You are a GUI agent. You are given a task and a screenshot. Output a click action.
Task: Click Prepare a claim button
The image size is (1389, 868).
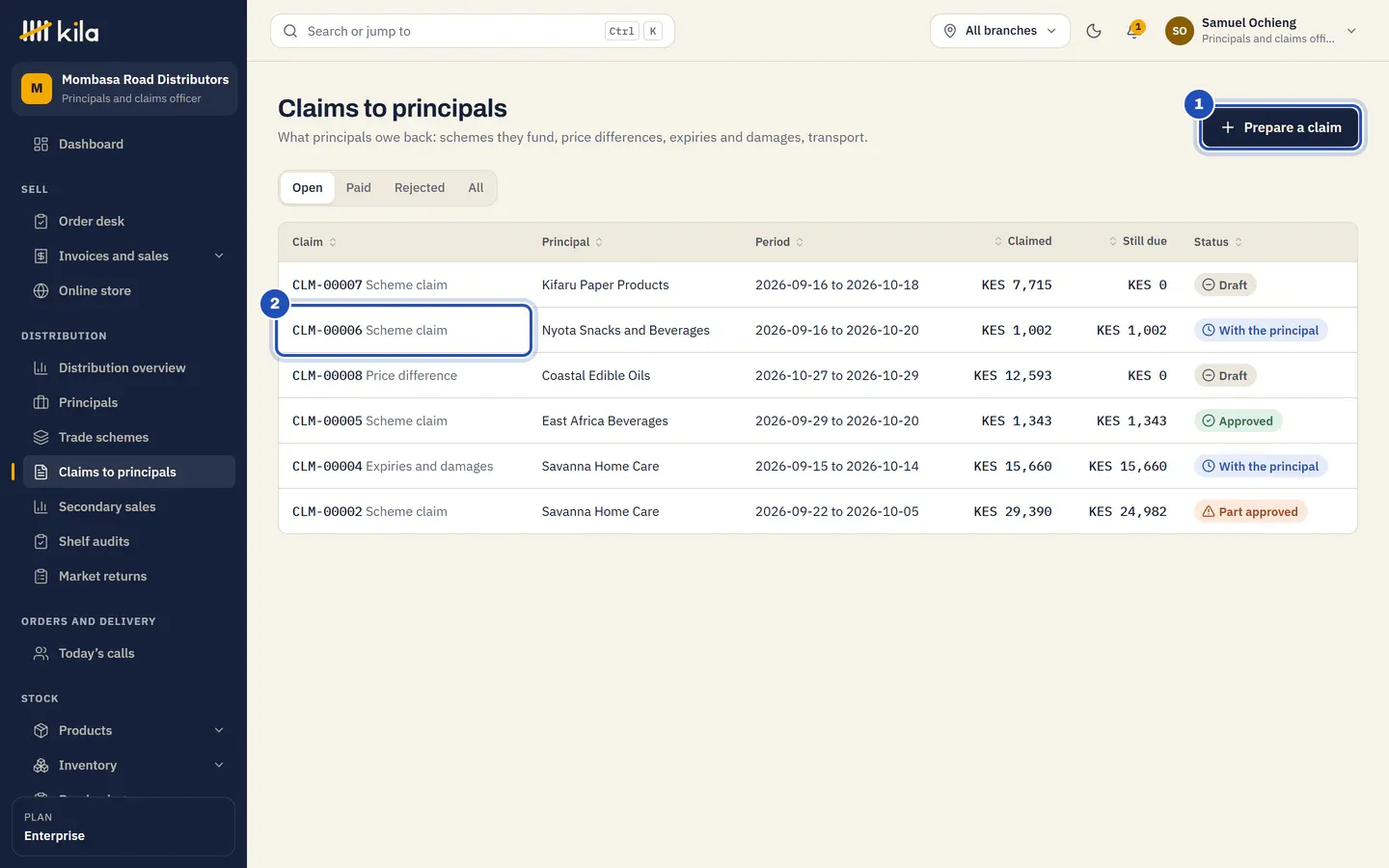[1280, 127]
